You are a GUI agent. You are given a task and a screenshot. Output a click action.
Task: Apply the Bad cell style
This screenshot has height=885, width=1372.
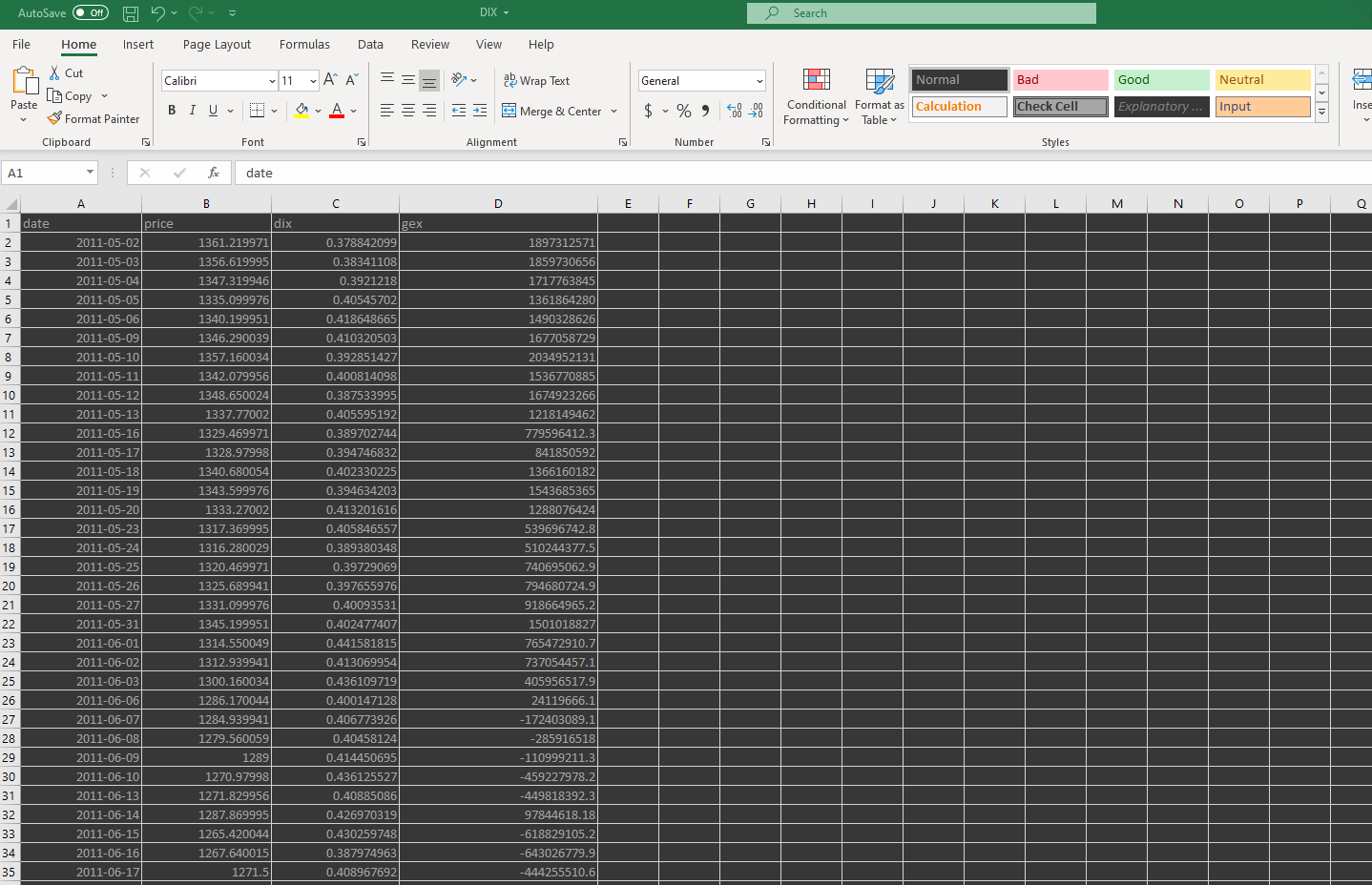point(1060,80)
